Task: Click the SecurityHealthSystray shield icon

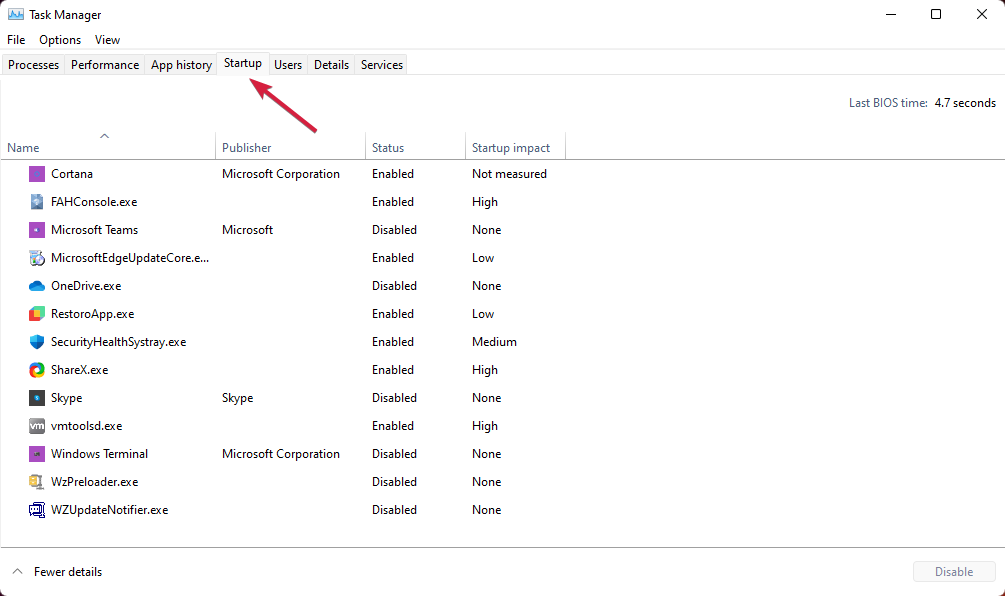Action: (37, 342)
